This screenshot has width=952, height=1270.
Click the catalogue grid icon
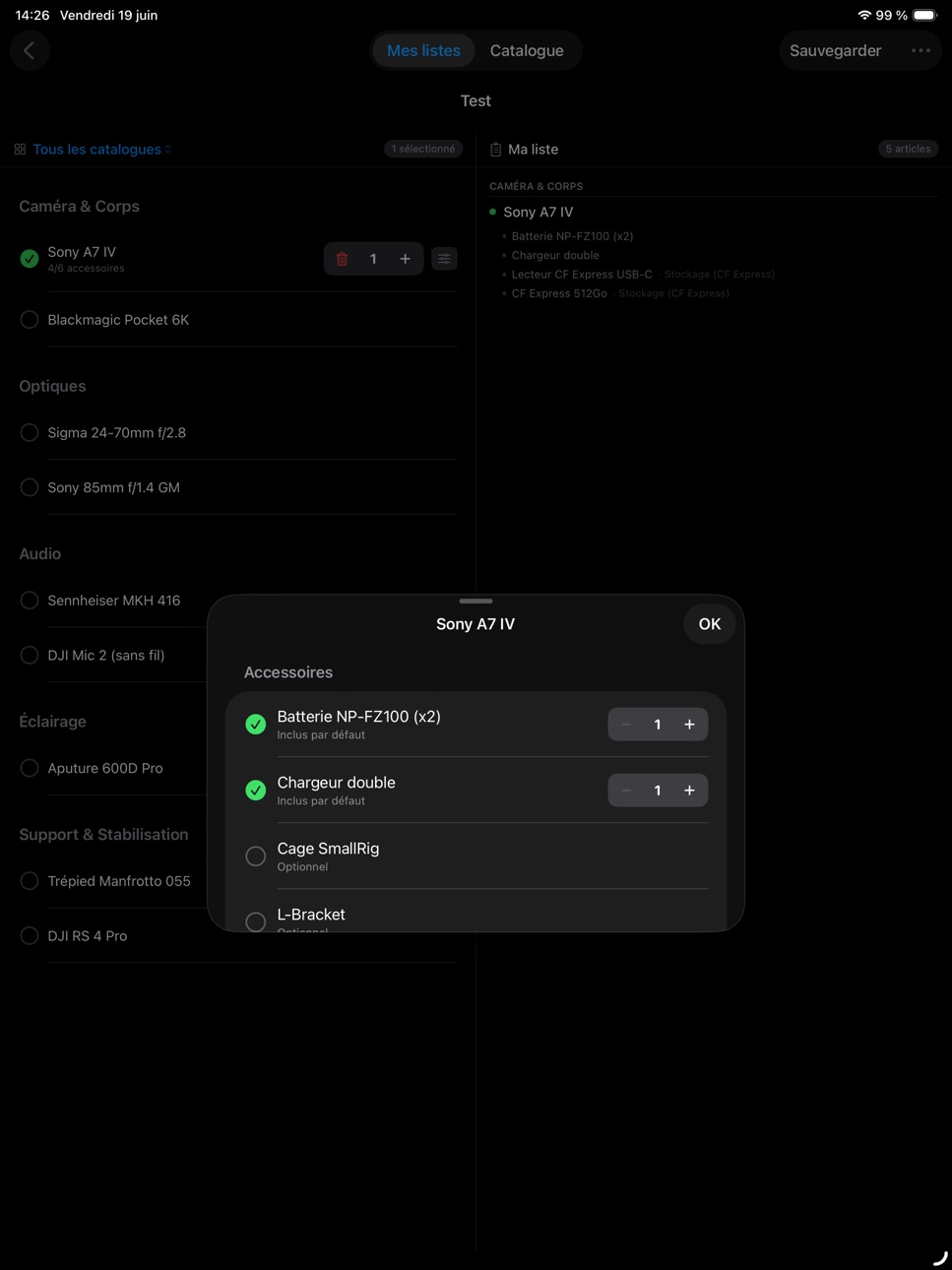(20, 150)
